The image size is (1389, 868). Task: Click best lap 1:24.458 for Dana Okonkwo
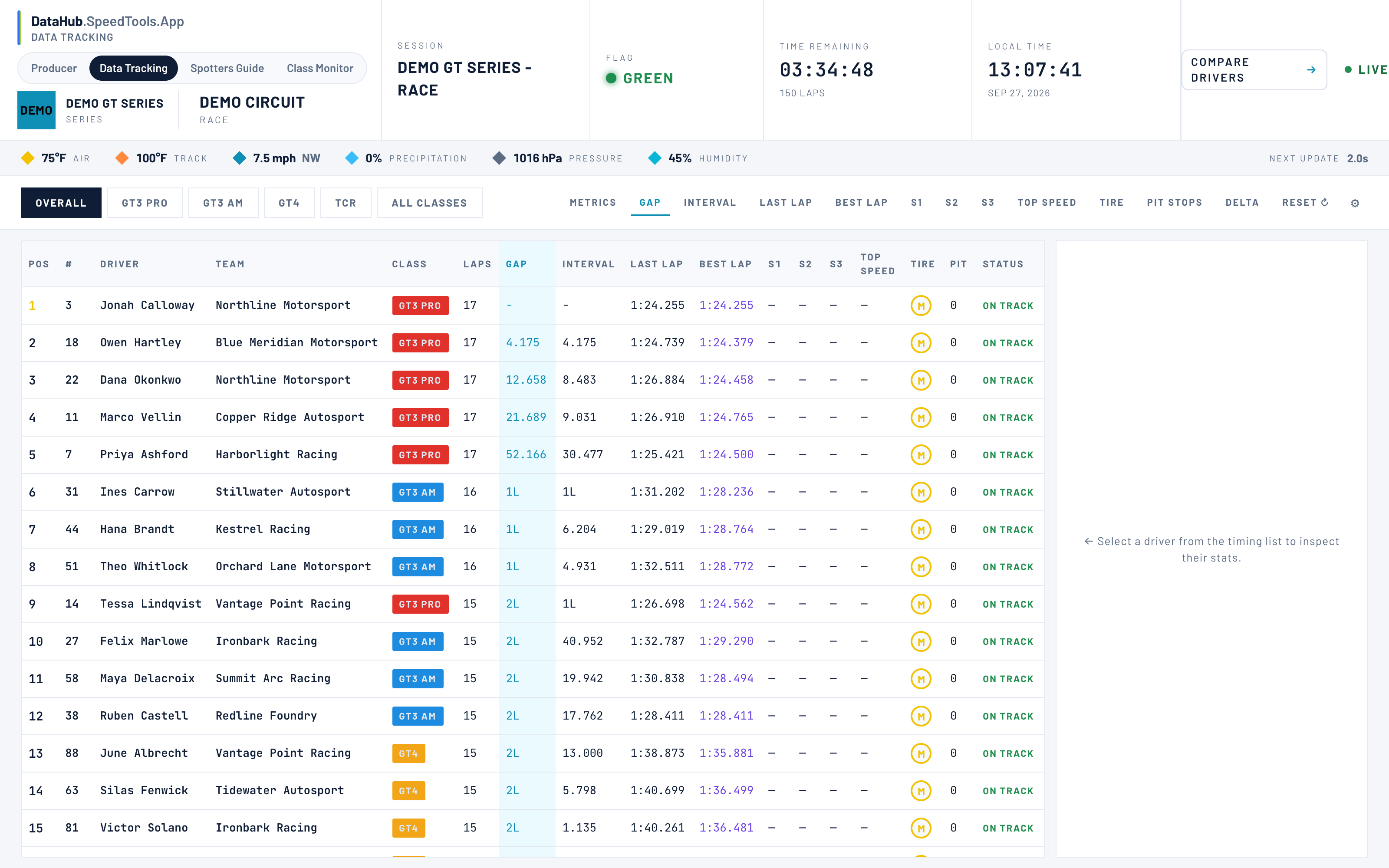(x=726, y=380)
